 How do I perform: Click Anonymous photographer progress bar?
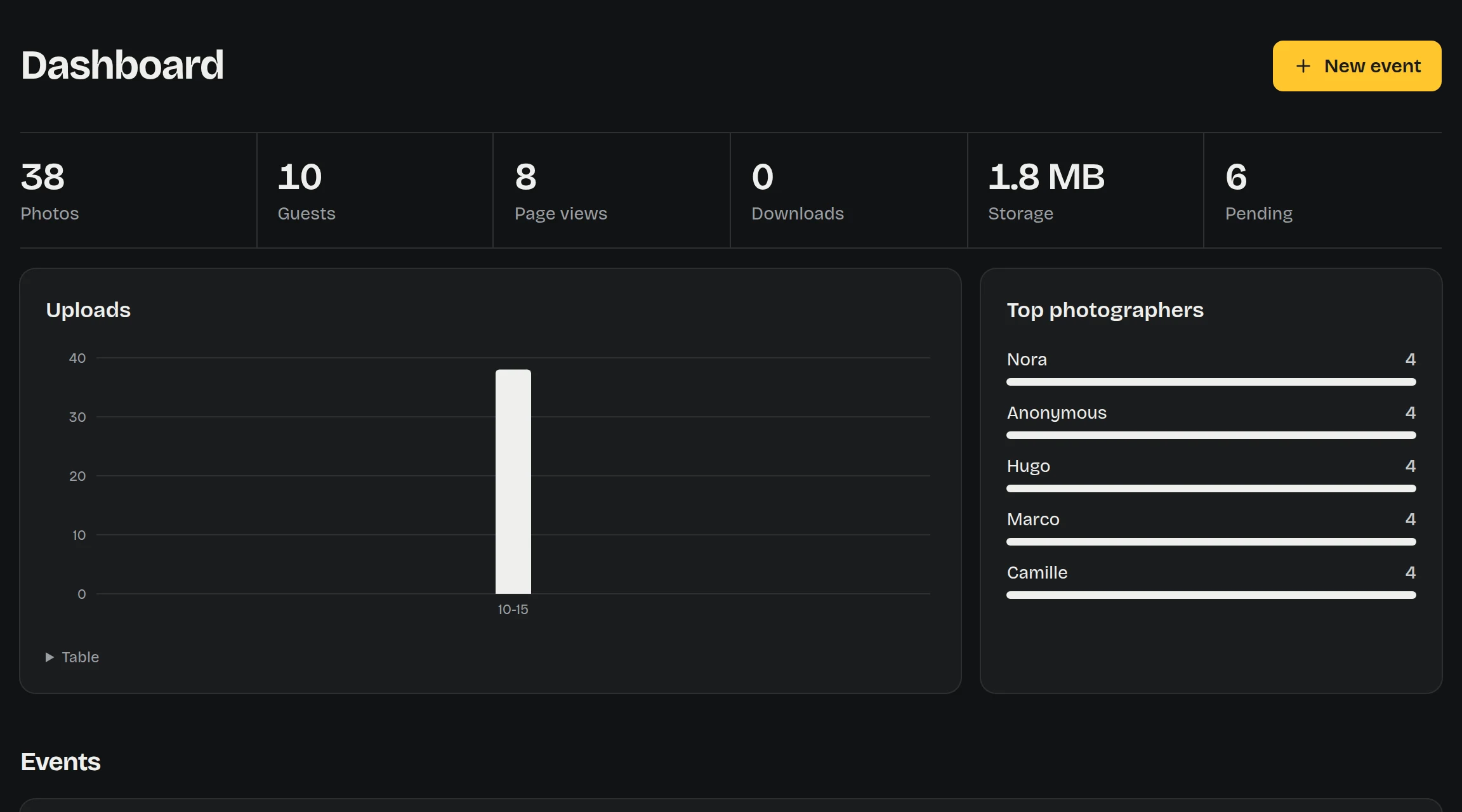[x=1211, y=435]
